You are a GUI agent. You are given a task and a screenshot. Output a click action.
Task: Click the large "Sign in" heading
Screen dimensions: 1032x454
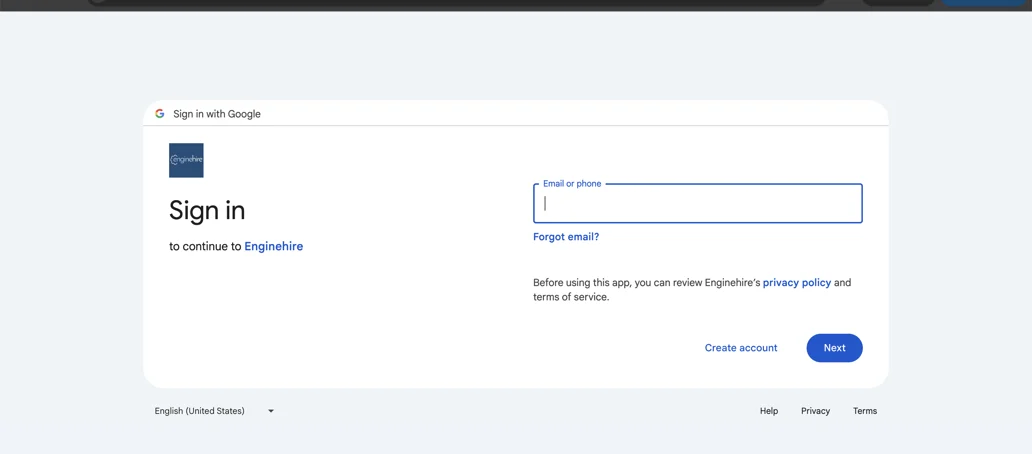click(x=207, y=210)
